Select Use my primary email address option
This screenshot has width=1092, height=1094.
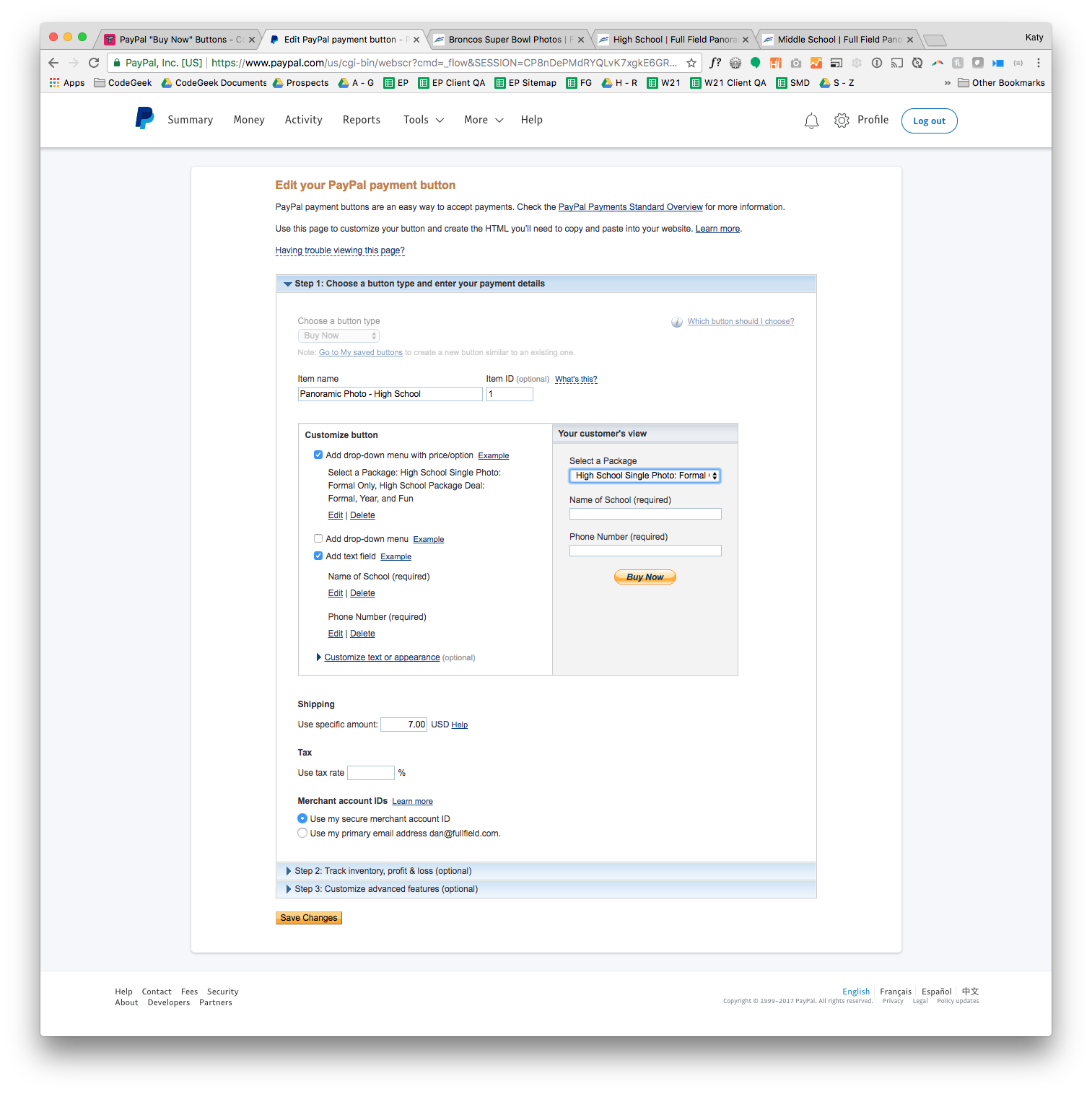[x=302, y=833]
